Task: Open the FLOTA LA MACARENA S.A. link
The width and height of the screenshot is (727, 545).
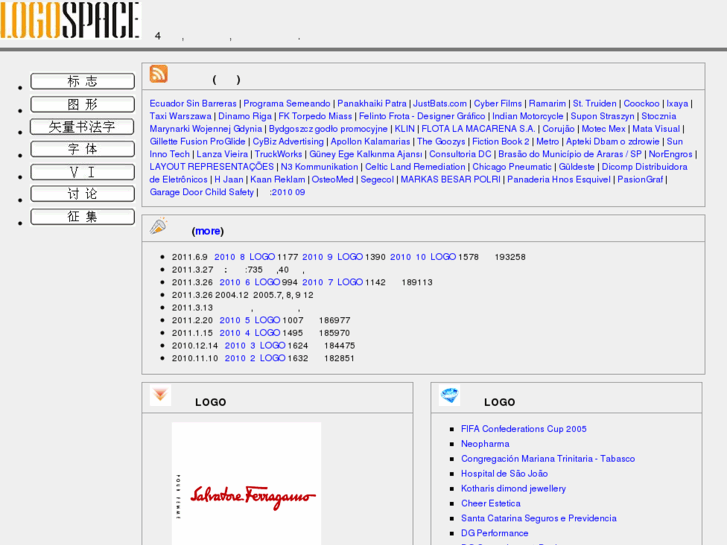Action: (x=478, y=128)
